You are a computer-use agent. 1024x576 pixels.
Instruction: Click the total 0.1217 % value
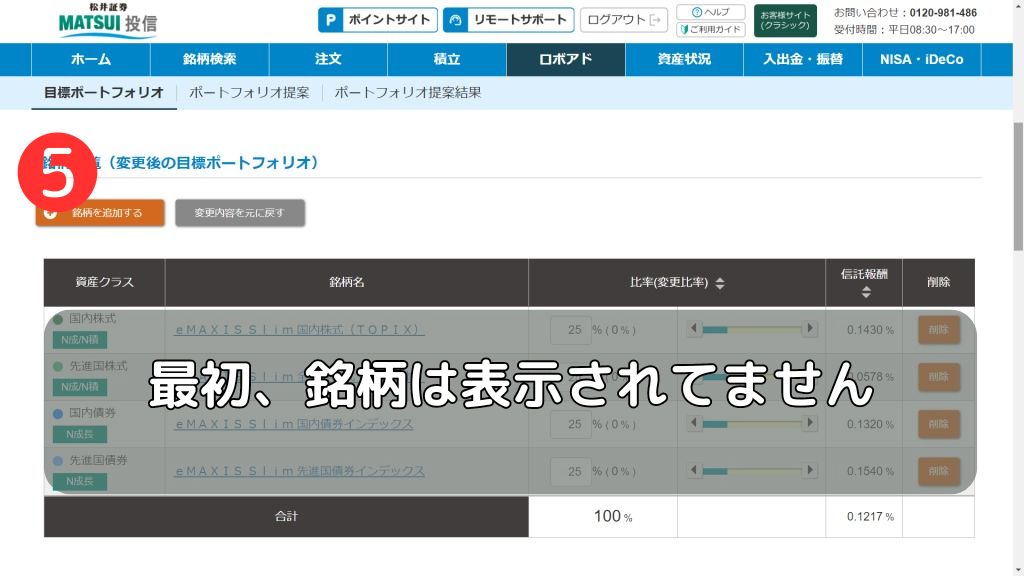870,517
